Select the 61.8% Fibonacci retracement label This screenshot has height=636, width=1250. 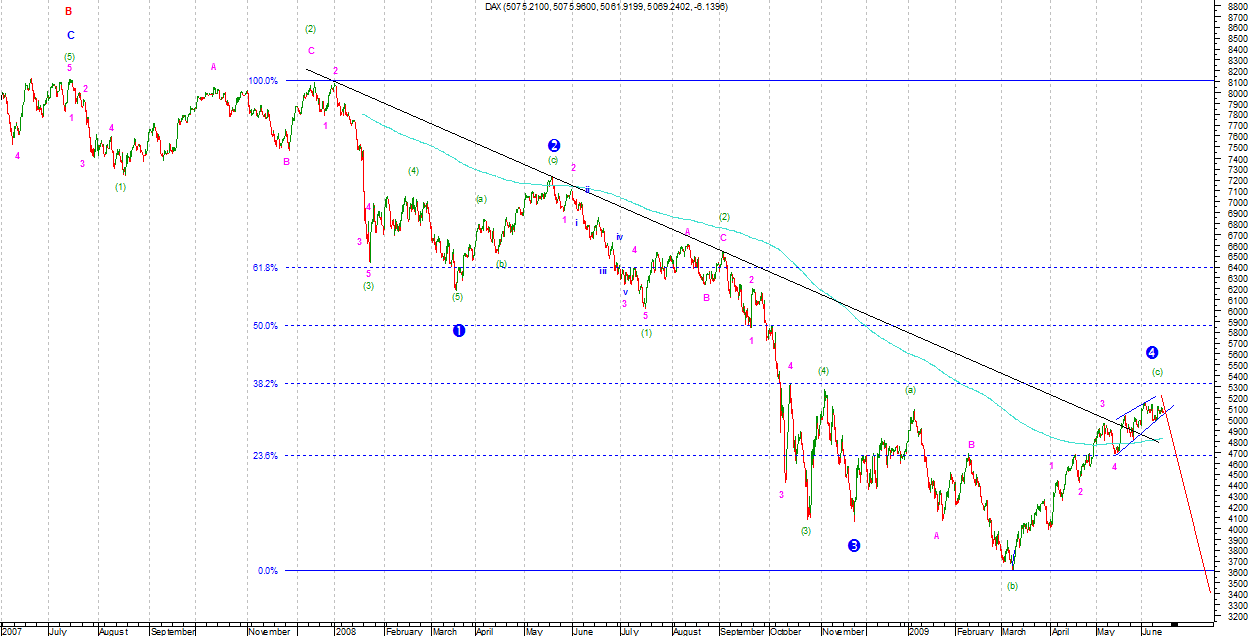tap(265, 268)
